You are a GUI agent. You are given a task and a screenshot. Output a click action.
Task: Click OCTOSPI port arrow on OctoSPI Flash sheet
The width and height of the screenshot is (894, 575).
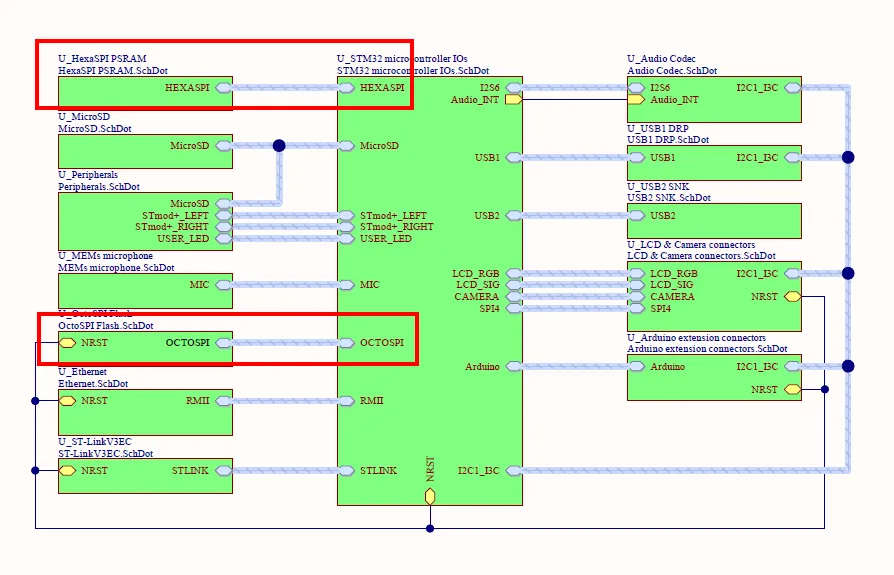coord(224,342)
